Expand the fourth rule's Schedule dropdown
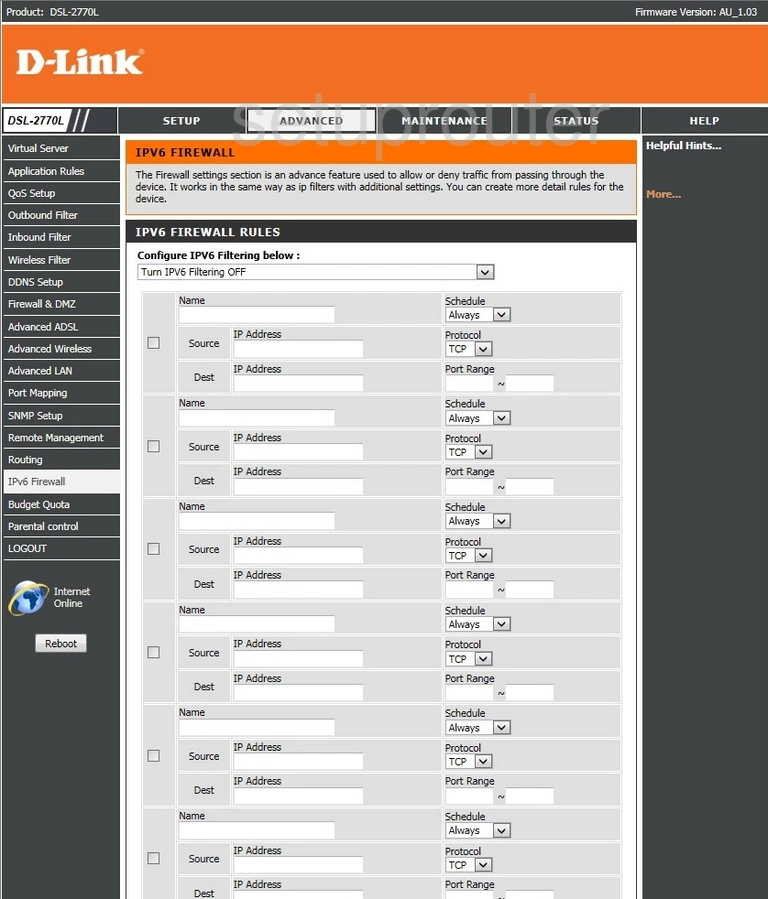Image resolution: width=768 pixels, height=899 pixels. pyautogui.click(x=478, y=624)
